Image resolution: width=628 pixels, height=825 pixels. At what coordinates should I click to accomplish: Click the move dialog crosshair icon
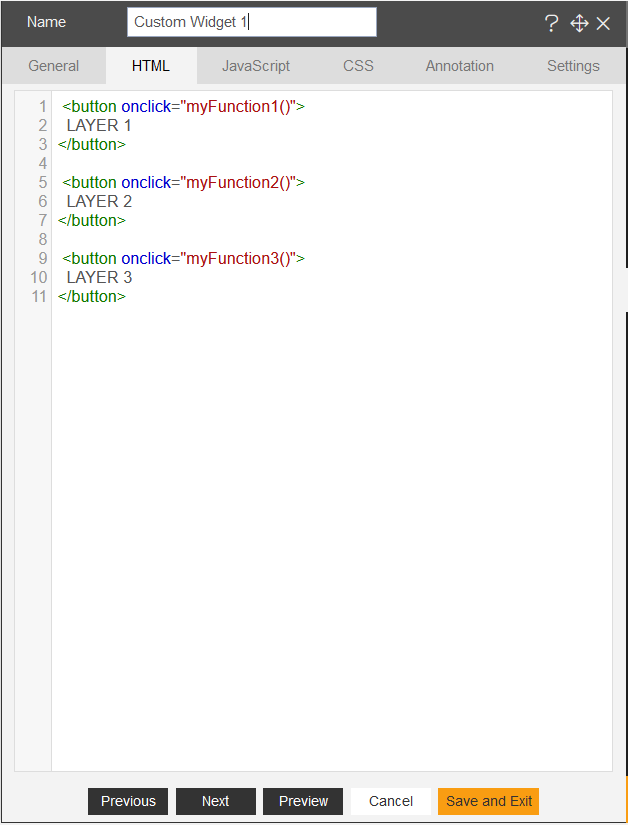pos(579,23)
